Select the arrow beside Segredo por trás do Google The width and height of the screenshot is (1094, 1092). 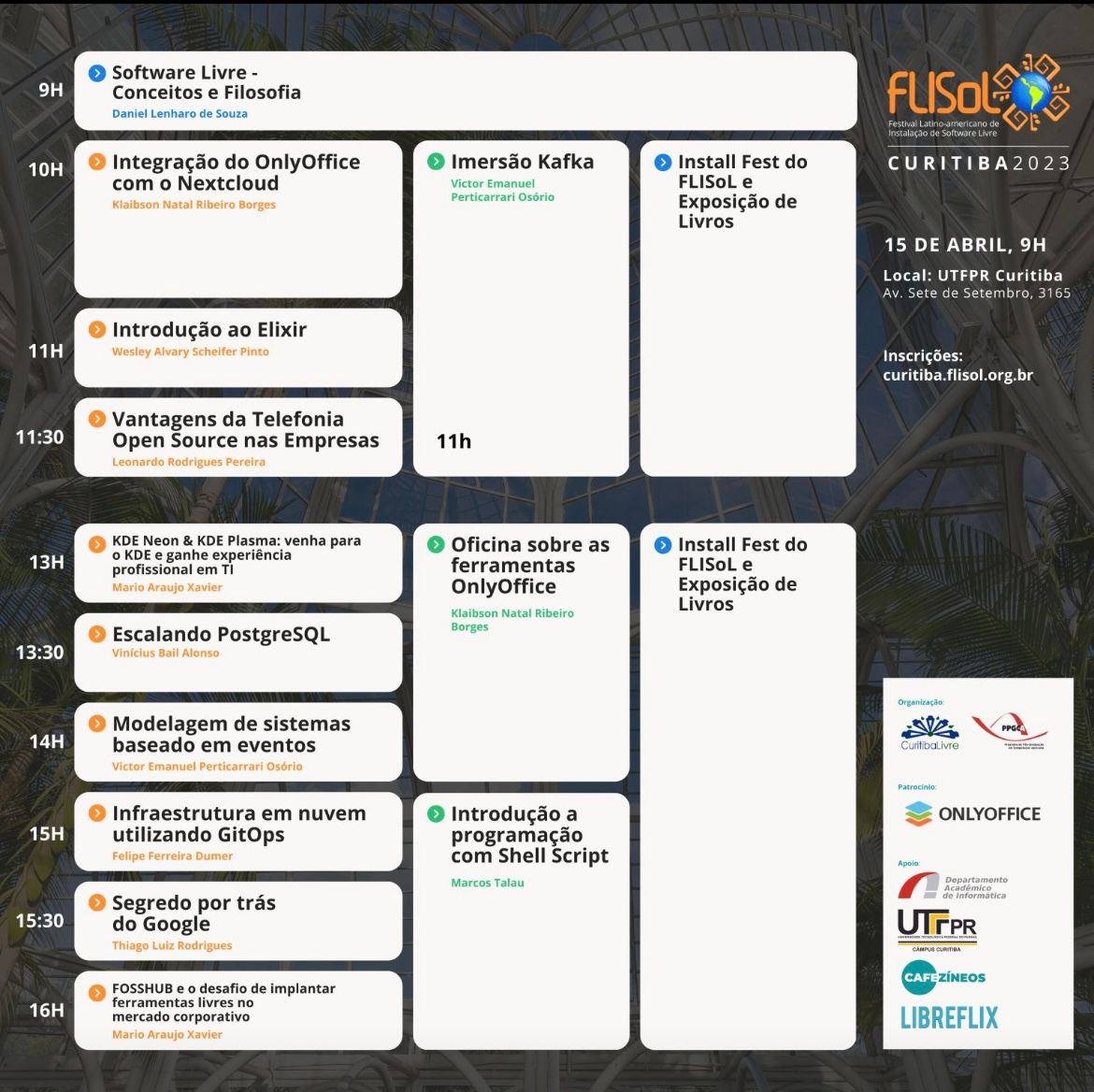pos(97,902)
